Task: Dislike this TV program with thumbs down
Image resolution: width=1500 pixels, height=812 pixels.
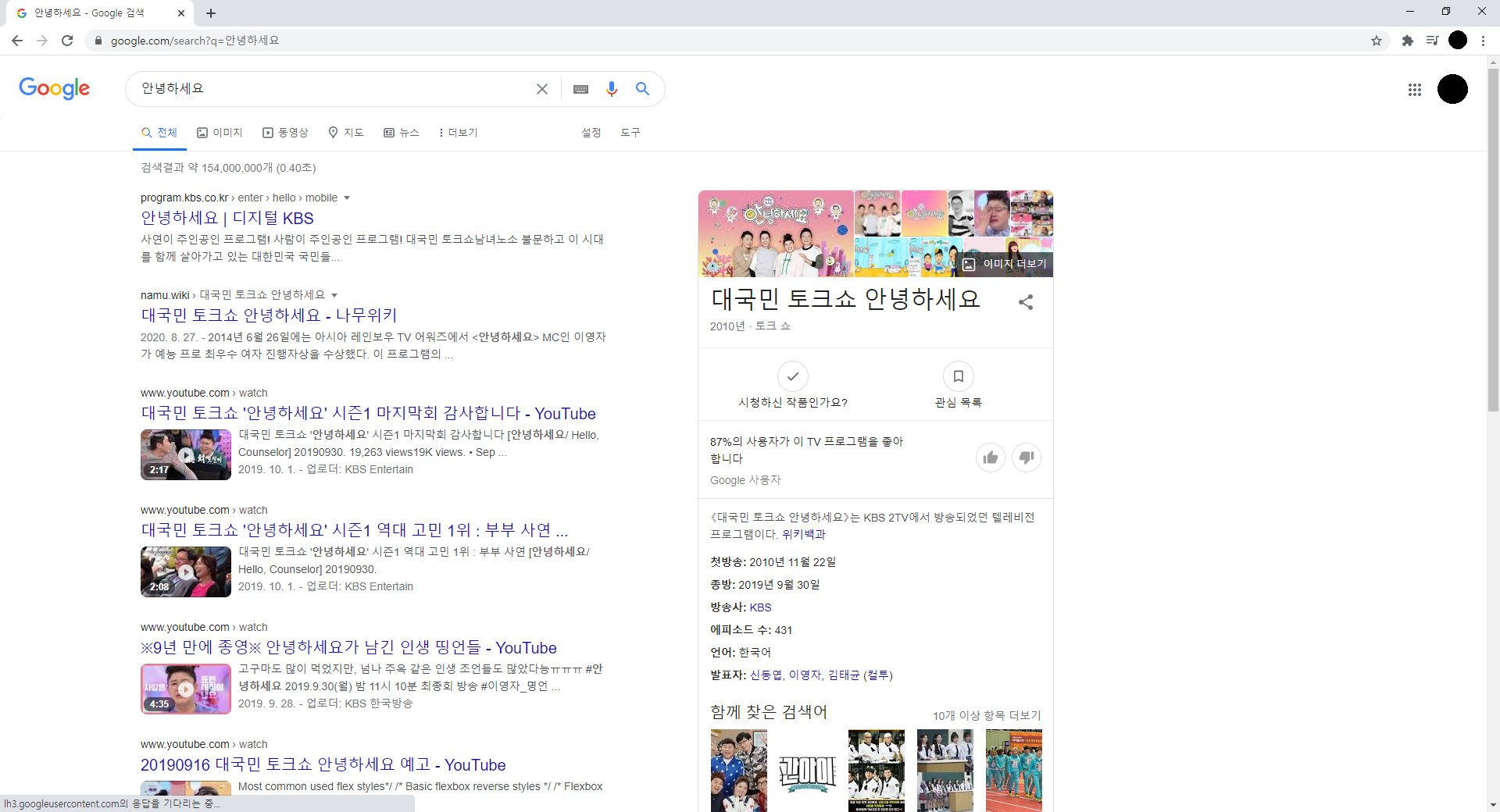Action: (x=1027, y=458)
